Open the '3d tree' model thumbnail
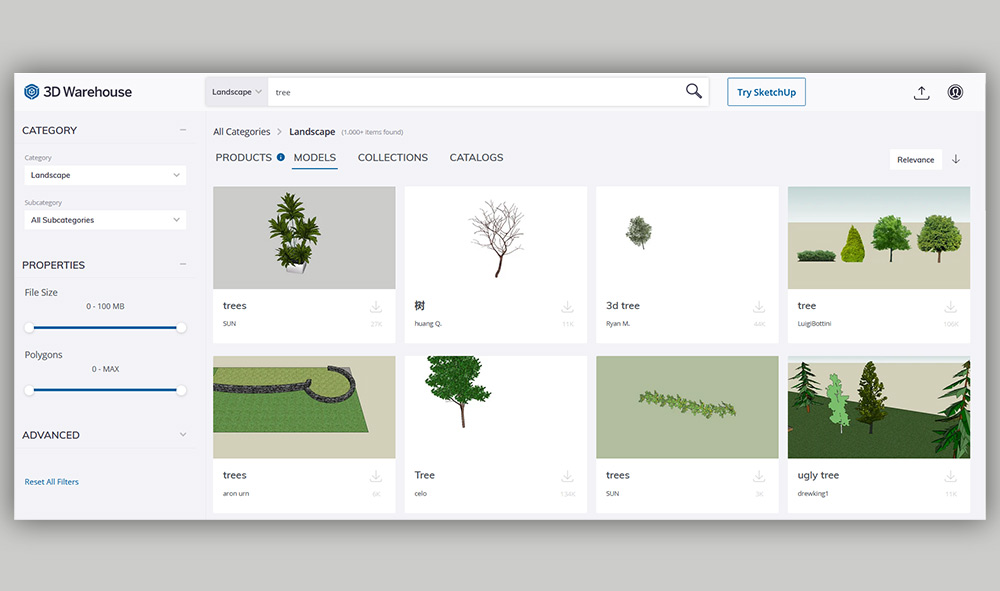Viewport: 1000px width, 591px height. pyautogui.click(x=687, y=238)
